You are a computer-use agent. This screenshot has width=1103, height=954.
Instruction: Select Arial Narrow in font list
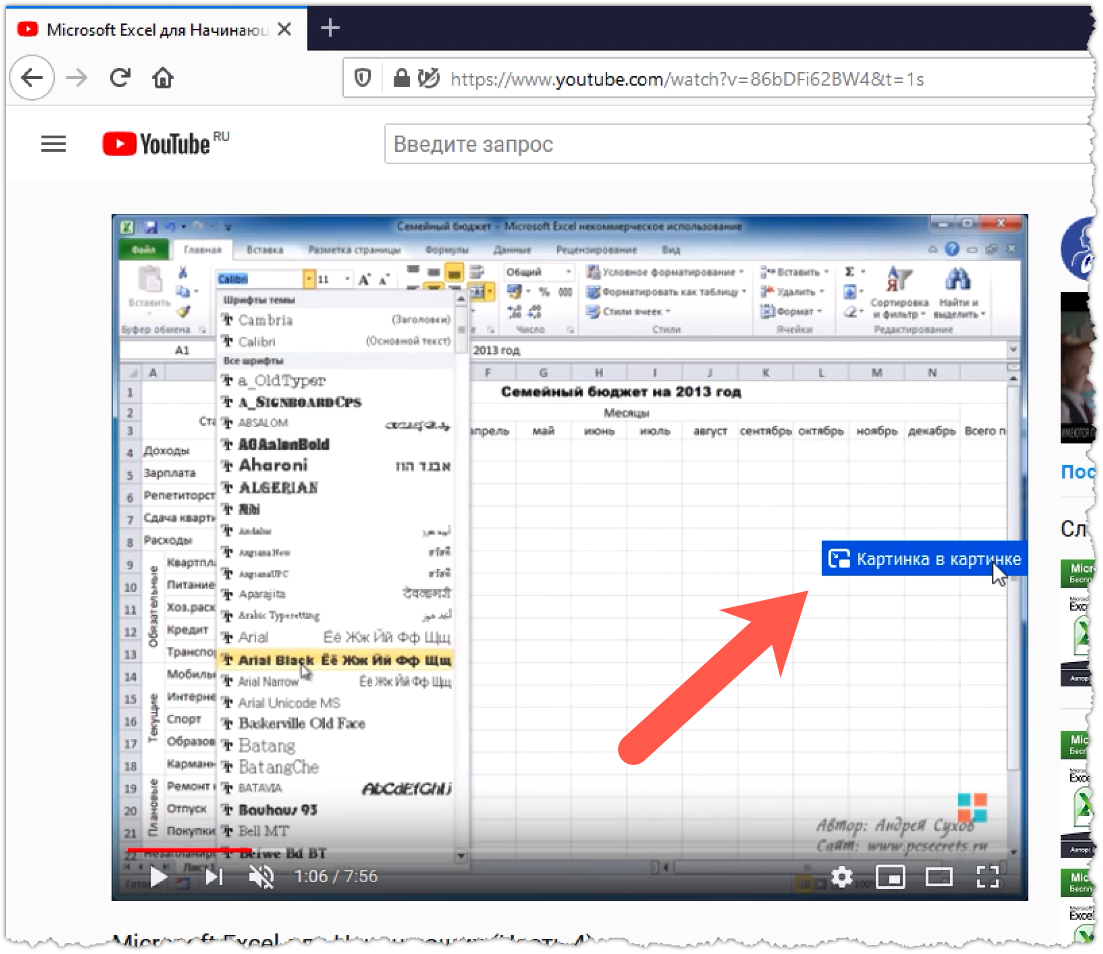coord(336,681)
